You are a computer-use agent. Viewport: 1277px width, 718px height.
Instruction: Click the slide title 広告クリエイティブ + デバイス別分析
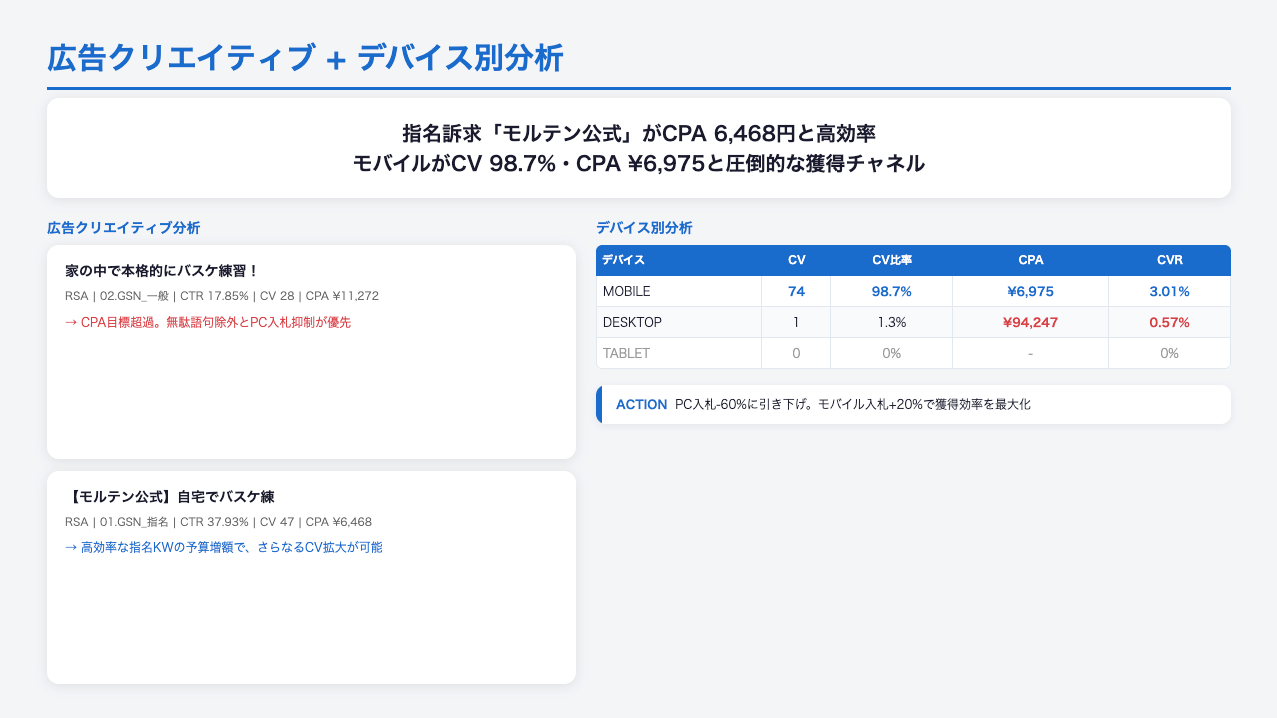[x=305, y=59]
